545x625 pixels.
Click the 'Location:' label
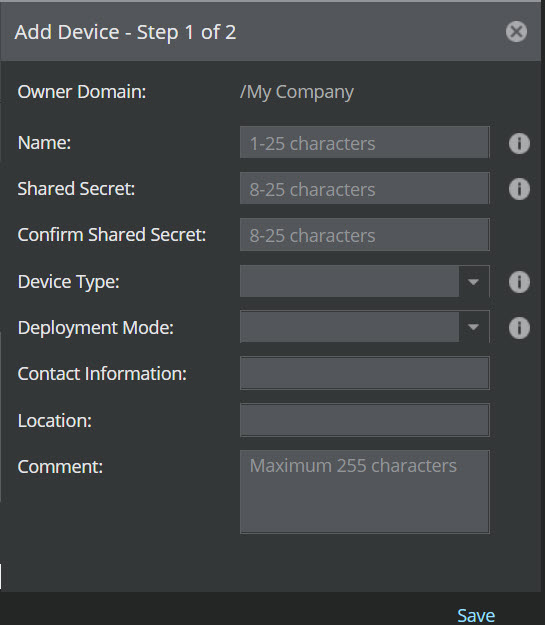coord(55,421)
